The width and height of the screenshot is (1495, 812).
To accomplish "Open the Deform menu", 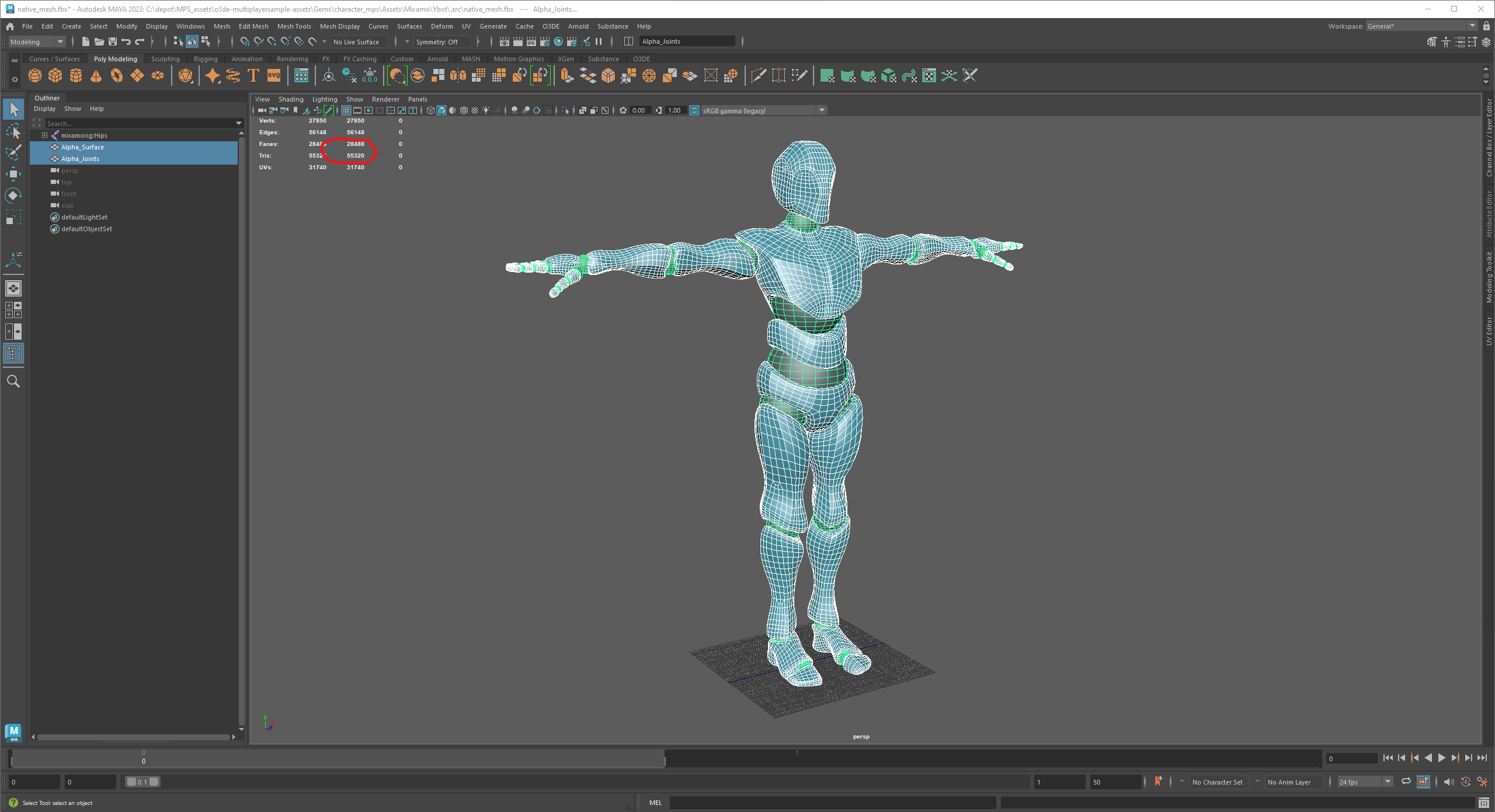I will [441, 26].
